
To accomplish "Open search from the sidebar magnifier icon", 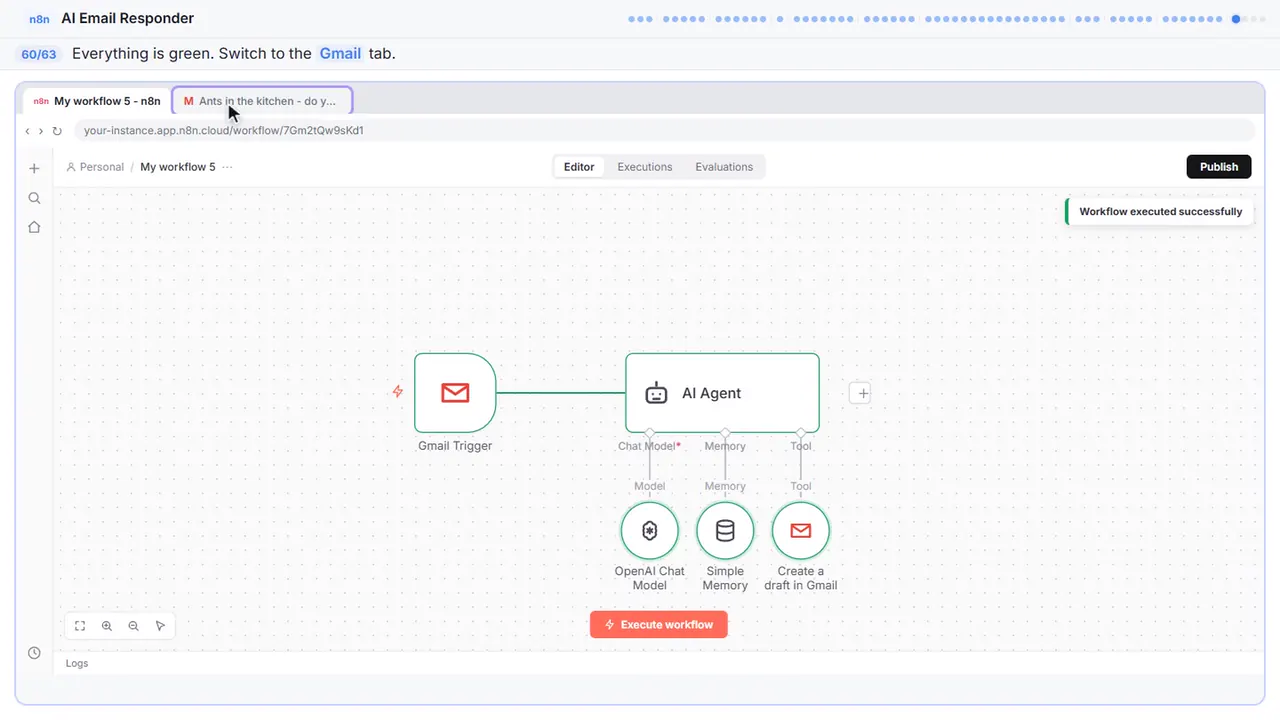I will [x=34, y=198].
